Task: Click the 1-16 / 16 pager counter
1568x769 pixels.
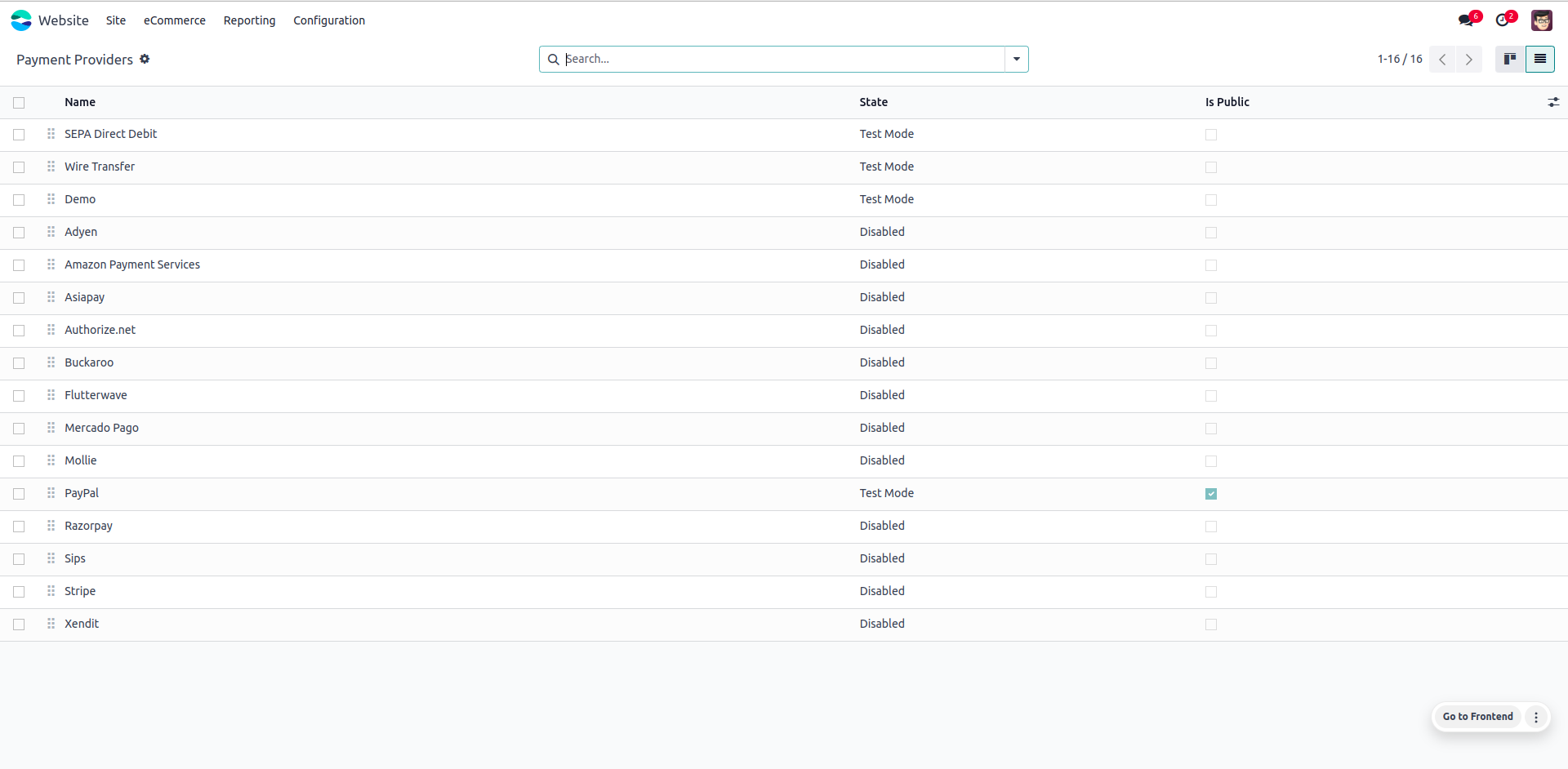Action: [x=1400, y=59]
